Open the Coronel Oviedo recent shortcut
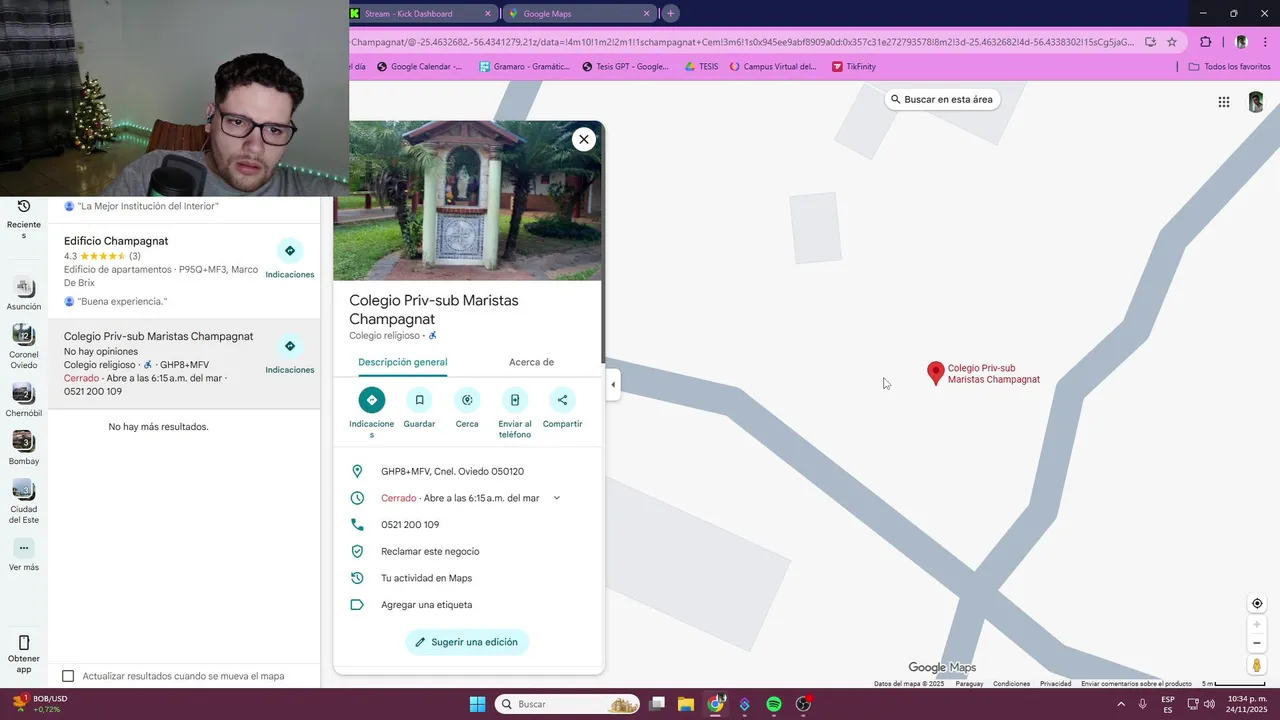The image size is (1280, 720). tap(24, 347)
